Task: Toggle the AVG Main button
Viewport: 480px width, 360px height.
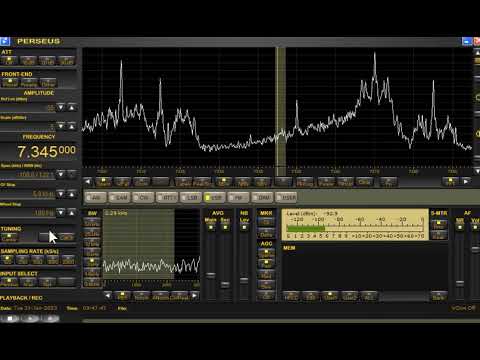Action: tap(211, 227)
